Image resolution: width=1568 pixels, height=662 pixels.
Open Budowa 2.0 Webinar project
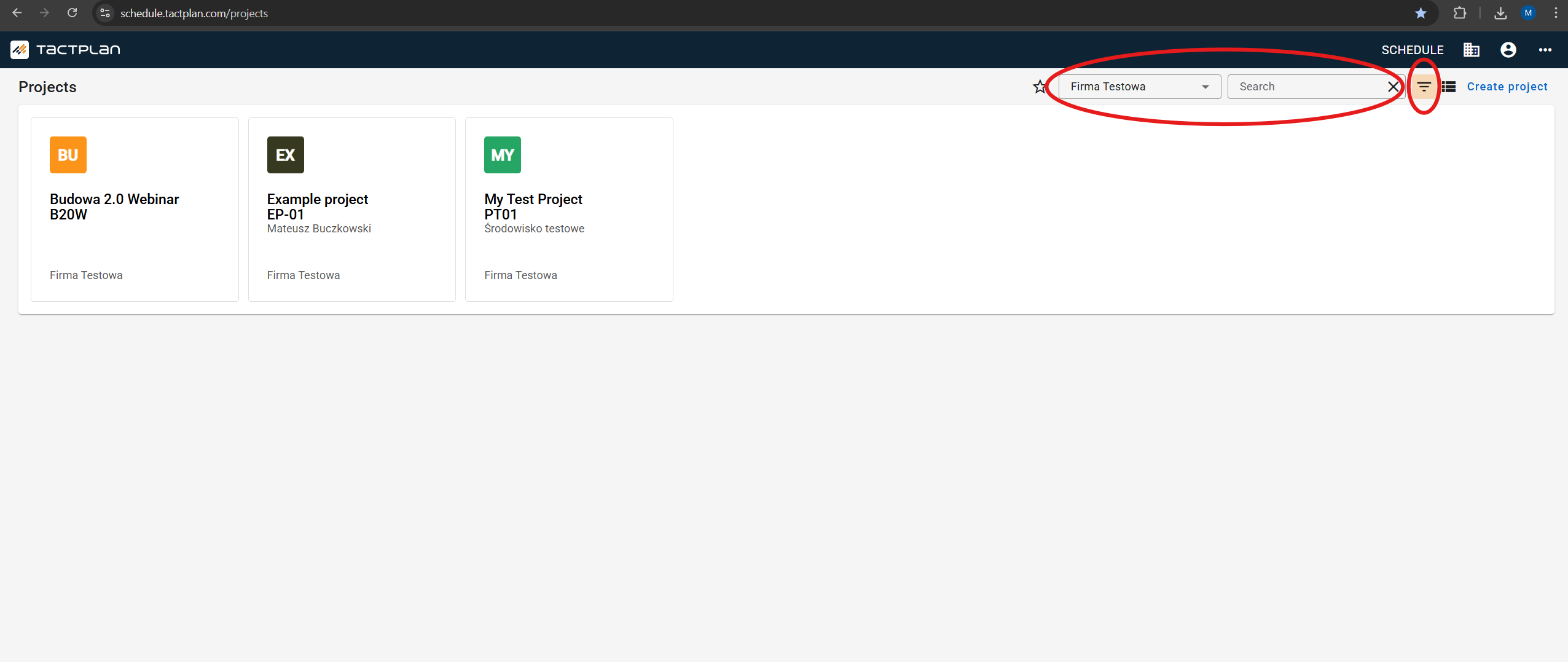[114, 199]
